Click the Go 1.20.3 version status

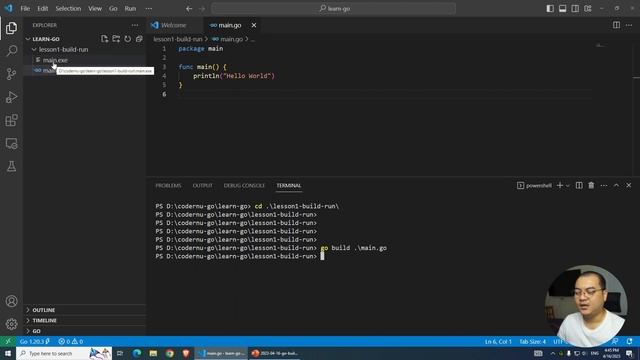pyautogui.click(x=35, y=341)
